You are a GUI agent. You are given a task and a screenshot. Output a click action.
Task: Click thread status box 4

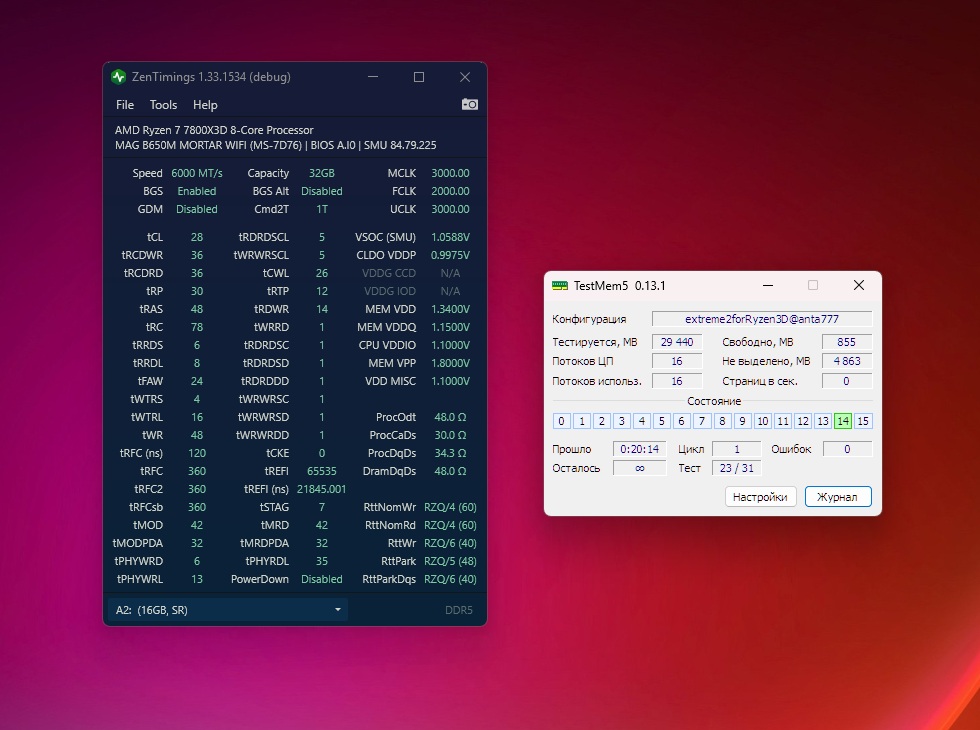(641, 421)
